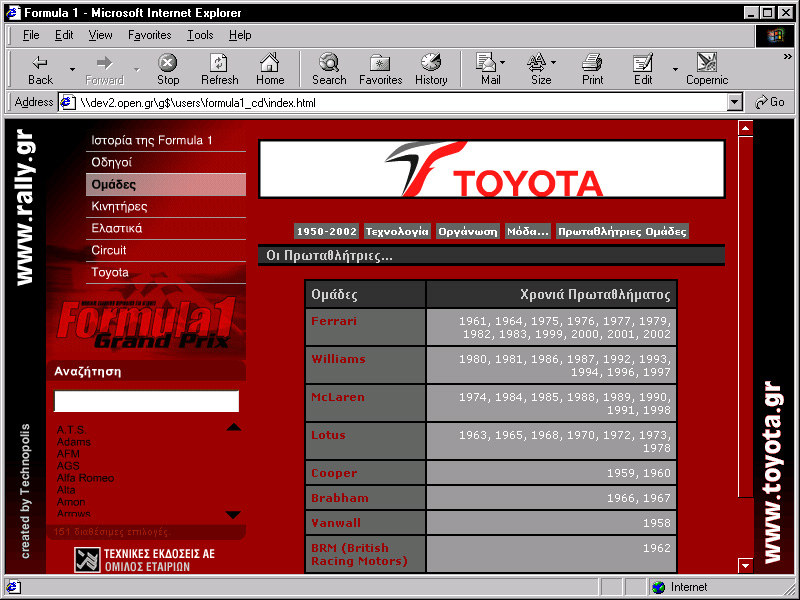The height and width of the screenshot is (600, 800).
Task: Expand the Forward history dropdown arrow
Action: click(136, 69)
